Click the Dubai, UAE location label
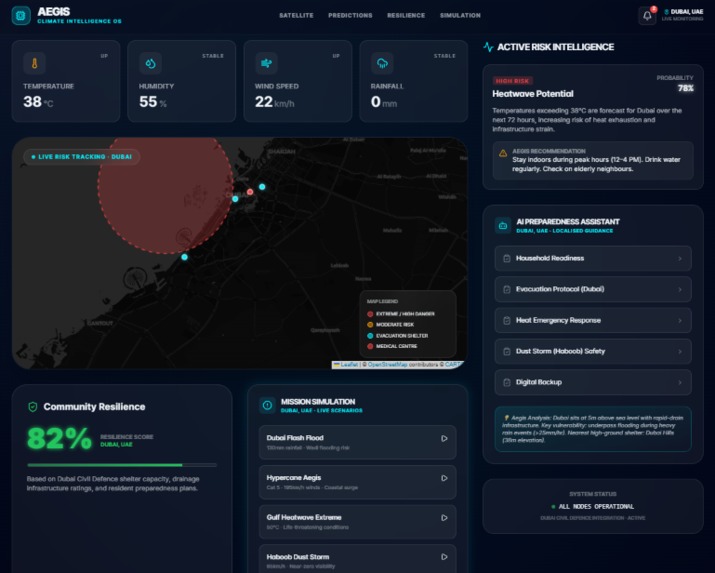 687,12
